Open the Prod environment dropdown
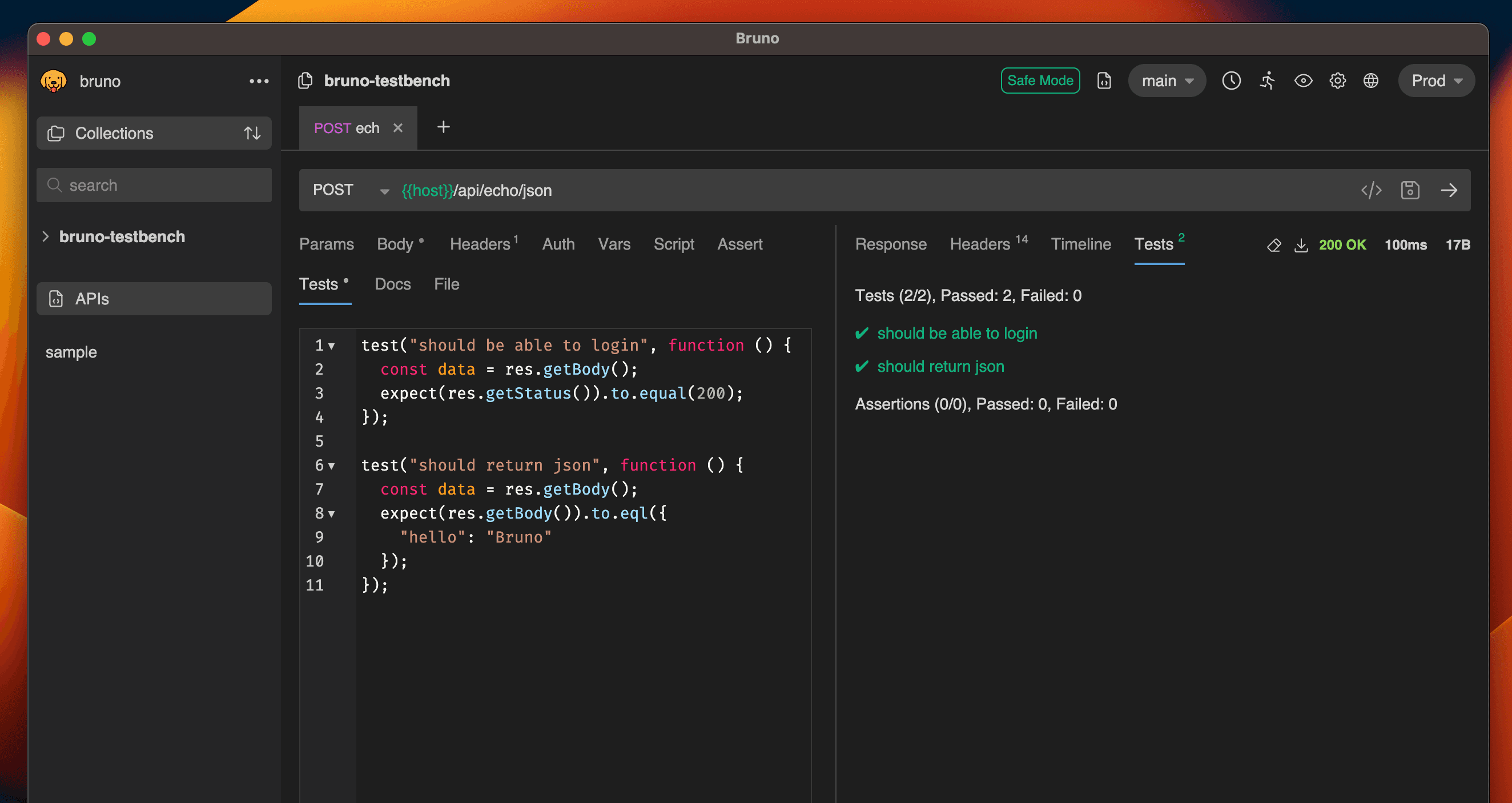The height and width of the screenshot is (803, 1512). click(x=1436, y=80)
